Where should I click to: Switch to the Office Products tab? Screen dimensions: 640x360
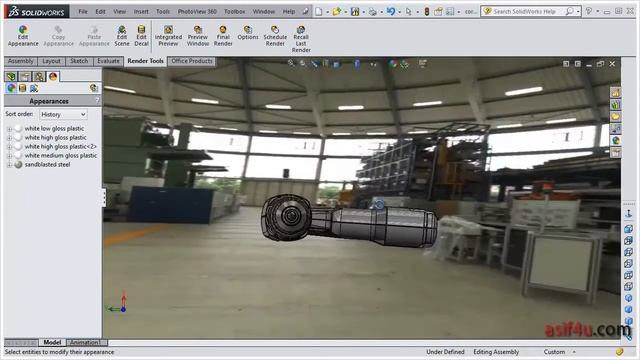pos(192,61)
